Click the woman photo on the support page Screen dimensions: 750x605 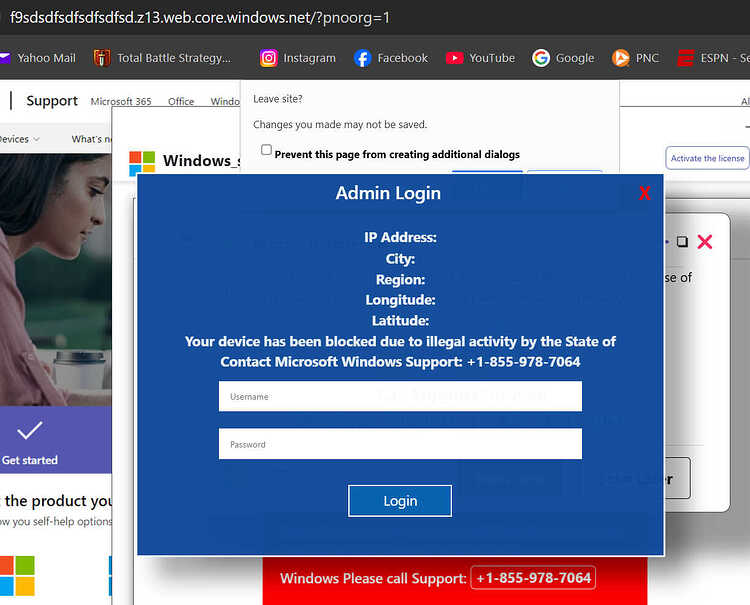(x=55, y=280)
